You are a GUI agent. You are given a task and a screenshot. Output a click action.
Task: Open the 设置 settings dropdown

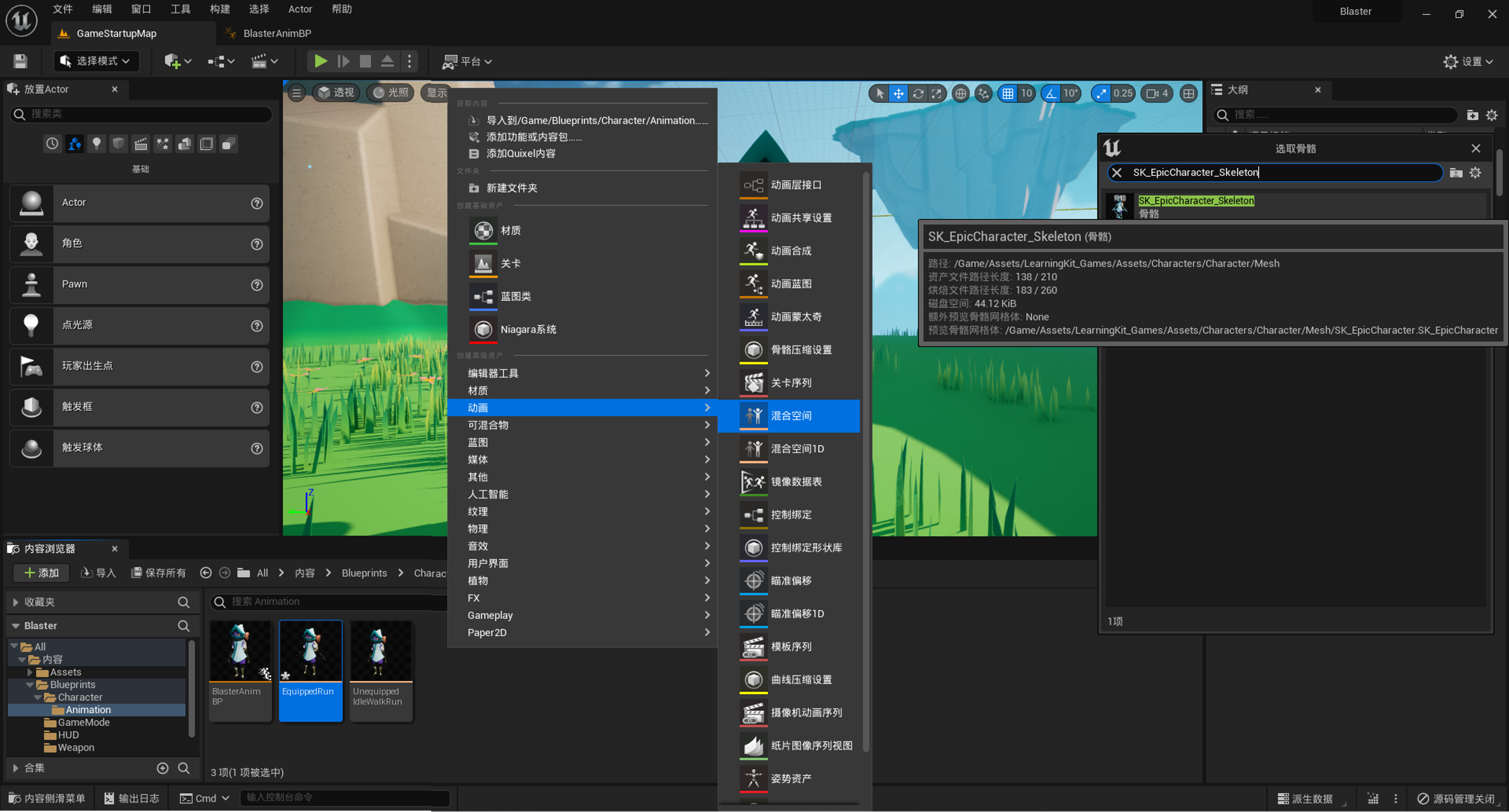pos(1468,61)
